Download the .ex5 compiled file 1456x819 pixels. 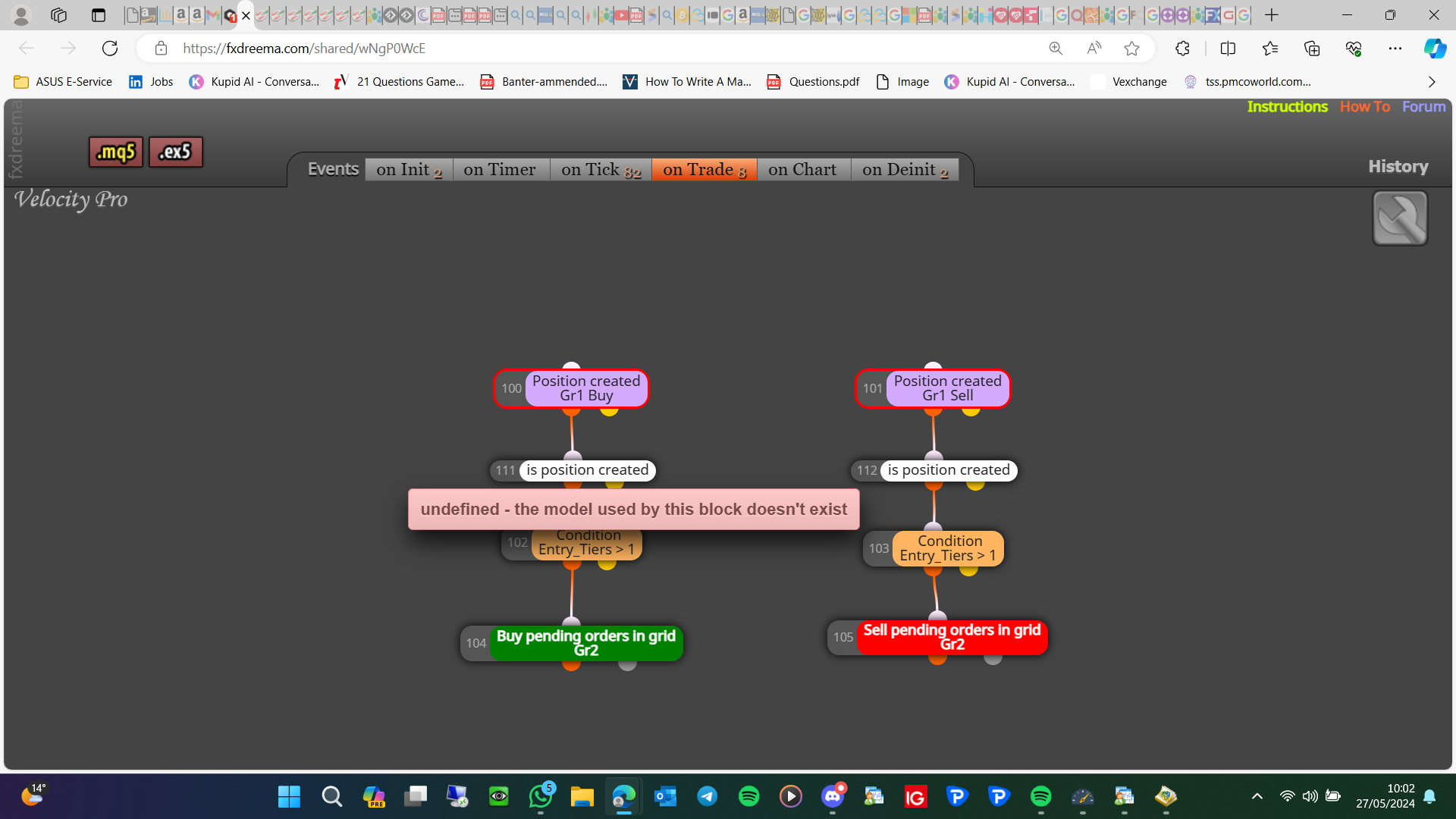tap(175, 152)
